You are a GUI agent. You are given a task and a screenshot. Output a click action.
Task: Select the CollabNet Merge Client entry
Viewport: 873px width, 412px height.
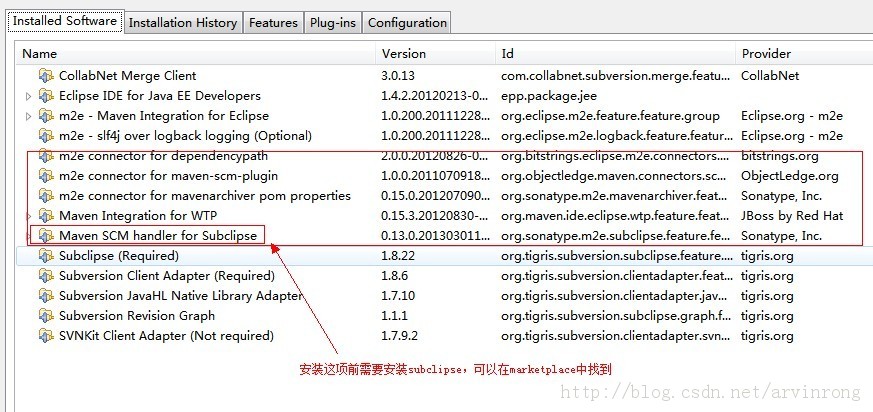click(x=127, y=76)
